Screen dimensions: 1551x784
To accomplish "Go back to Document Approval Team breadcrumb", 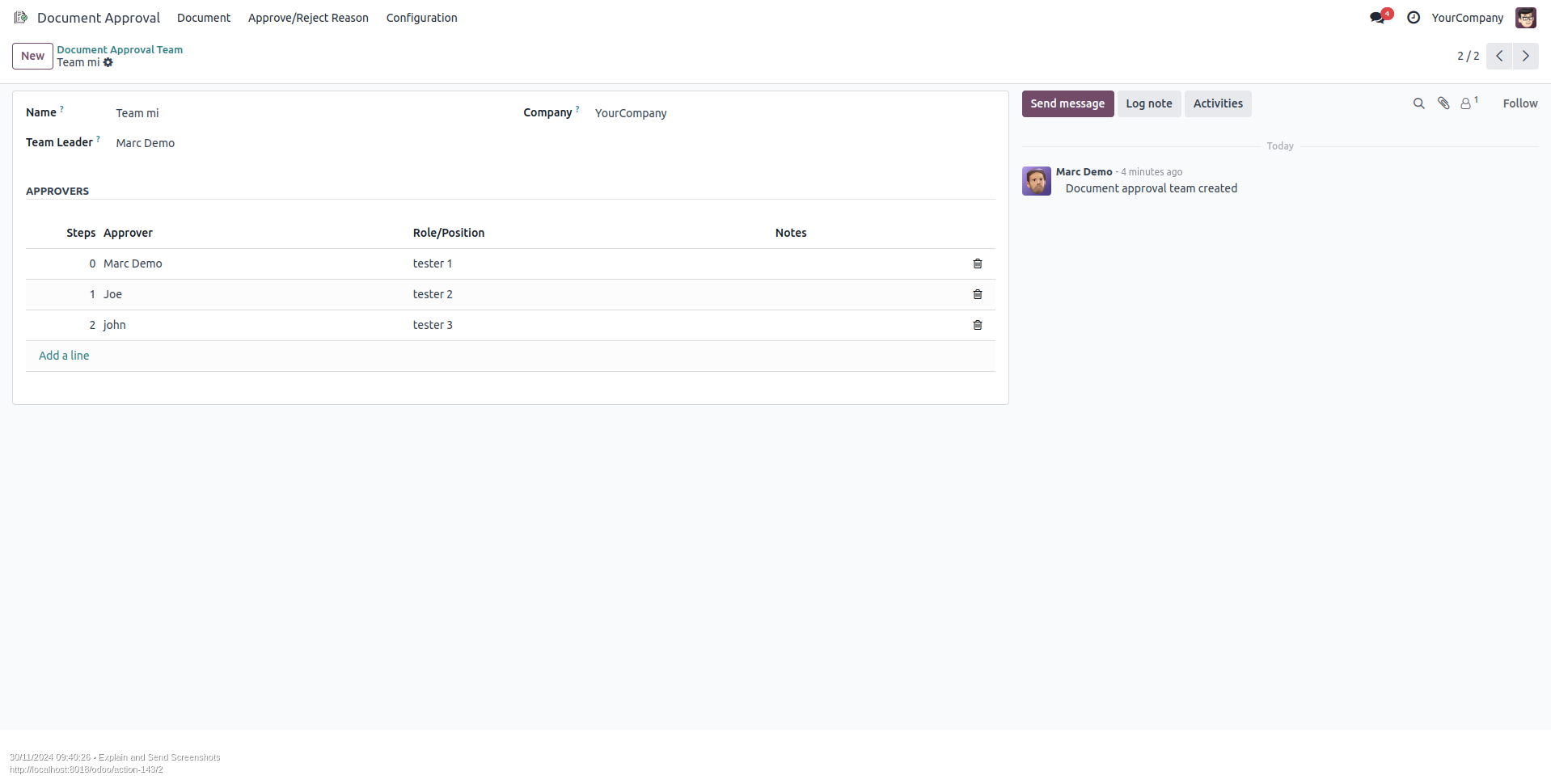I will 120,49.
